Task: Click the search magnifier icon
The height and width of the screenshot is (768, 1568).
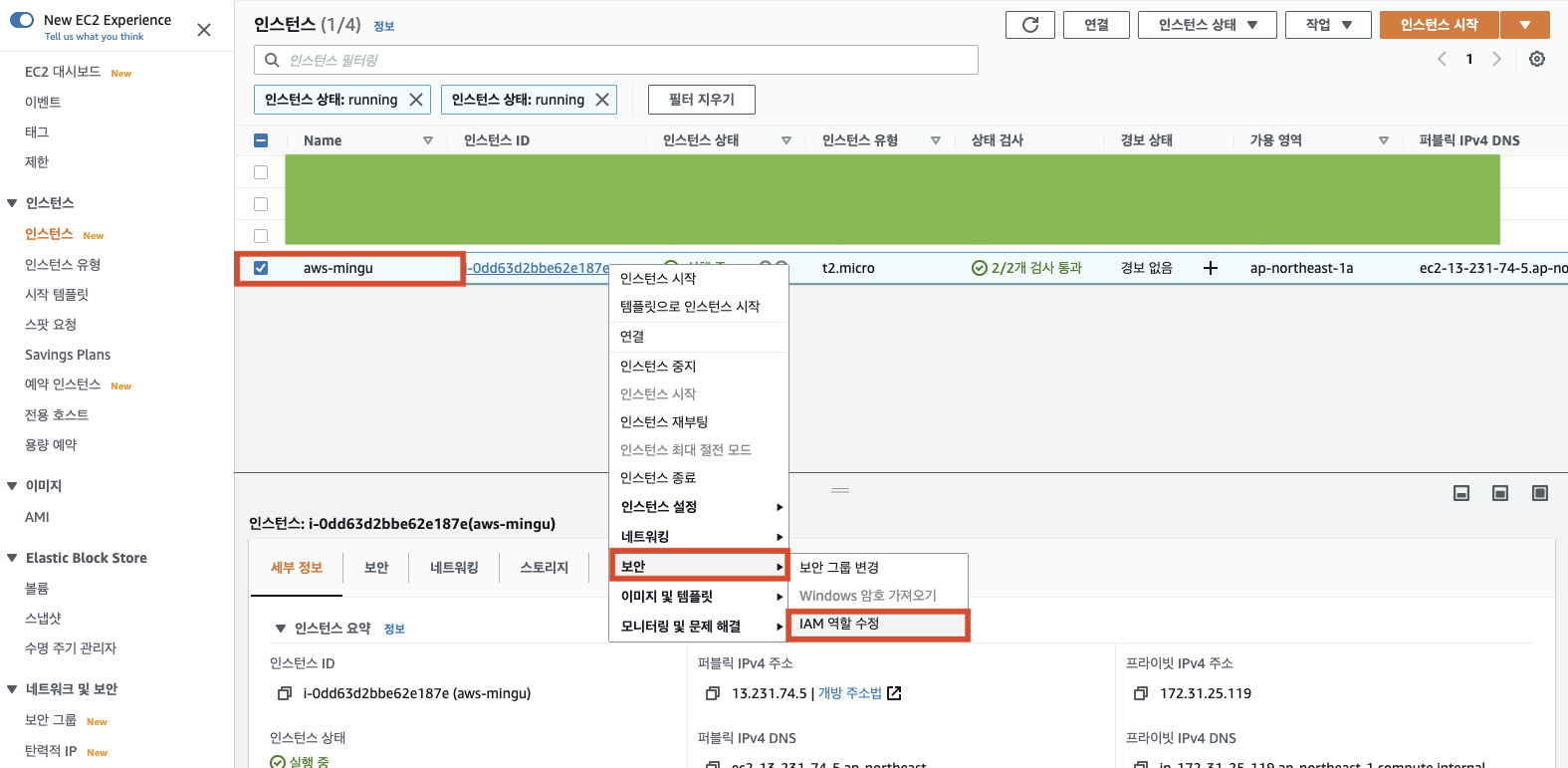Action: click(x=272, y=60)
